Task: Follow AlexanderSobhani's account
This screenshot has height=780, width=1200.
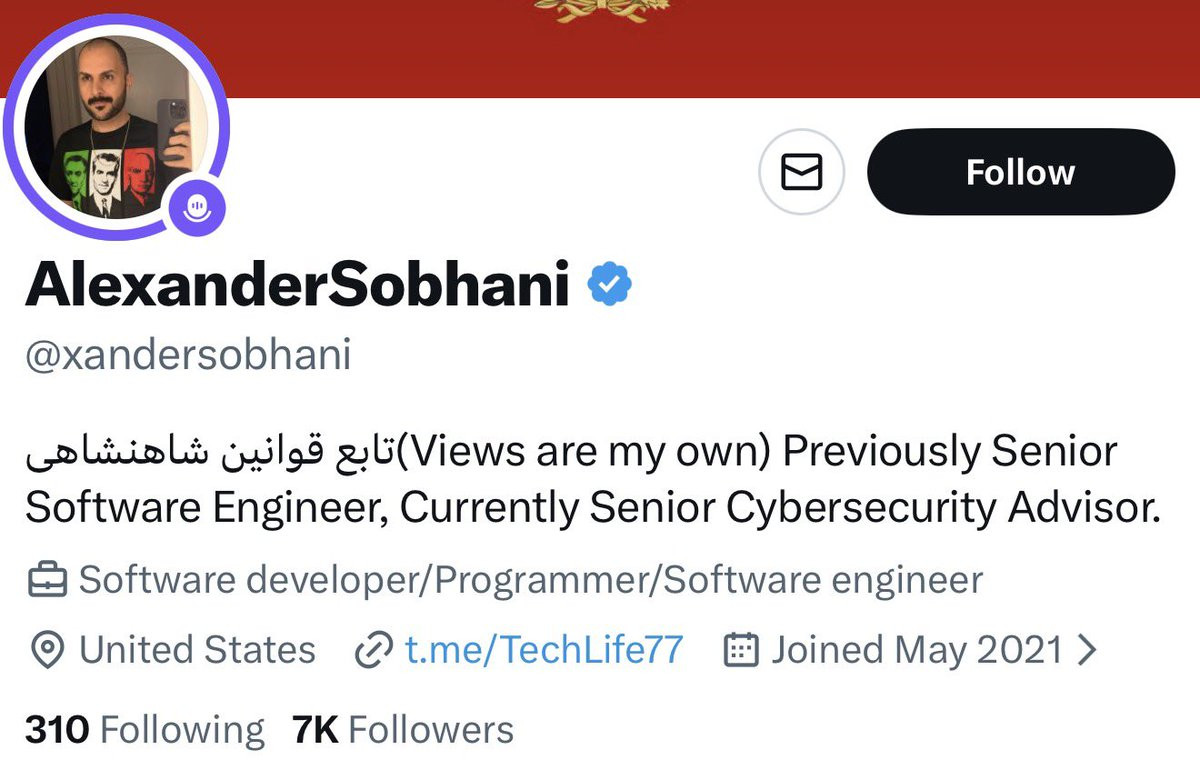Action: tap(1020, 172)
